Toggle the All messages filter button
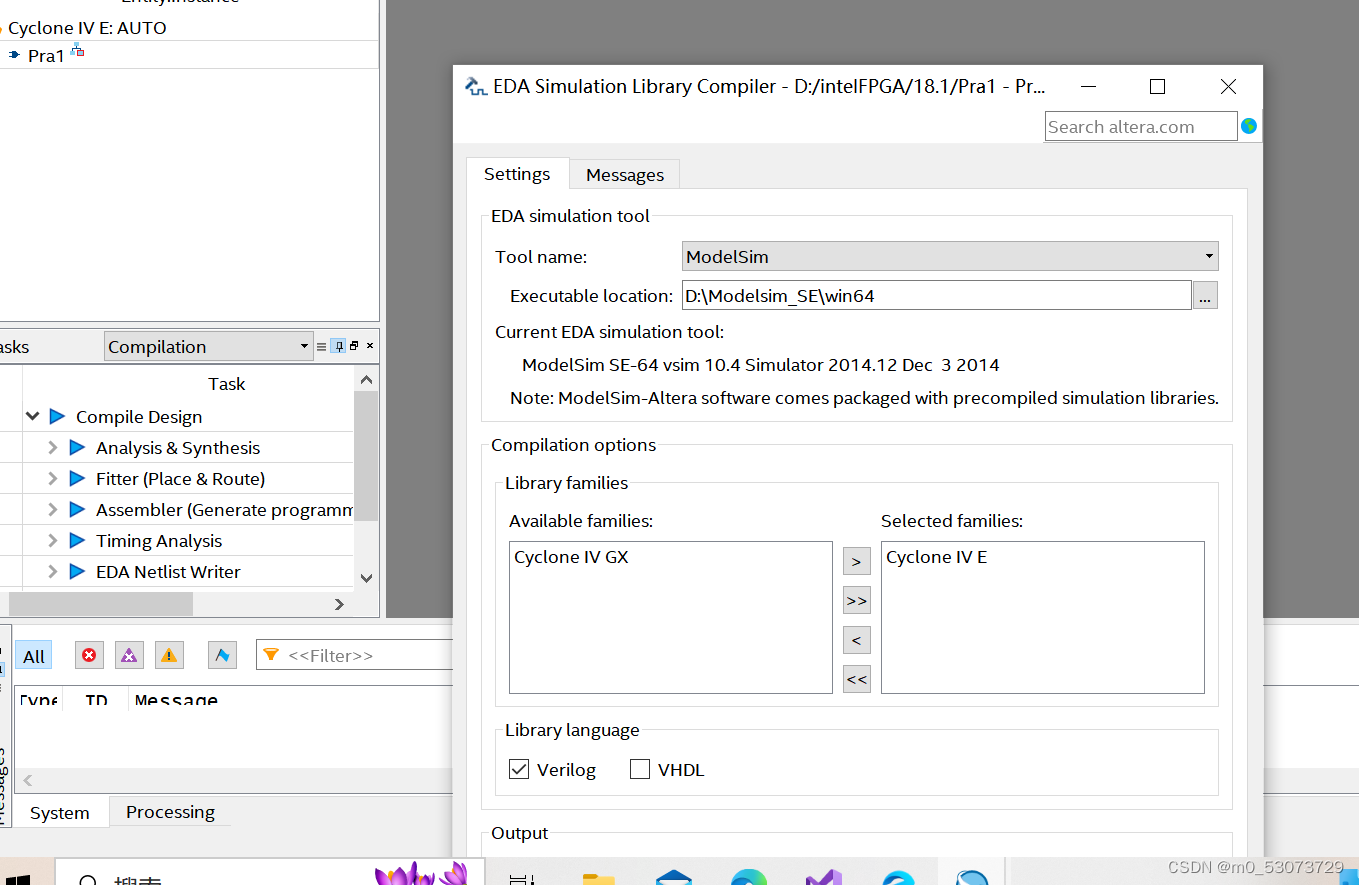 click(34, 656)
